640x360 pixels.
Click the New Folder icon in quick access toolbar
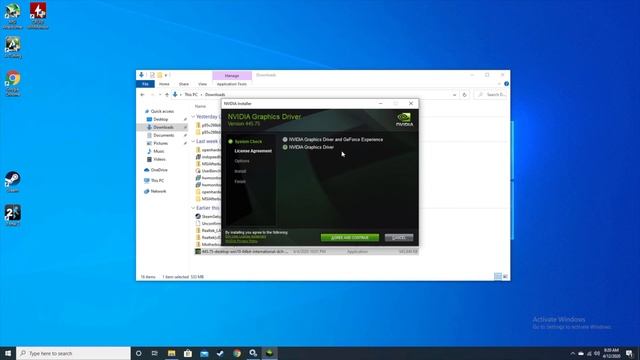point(160,75)
